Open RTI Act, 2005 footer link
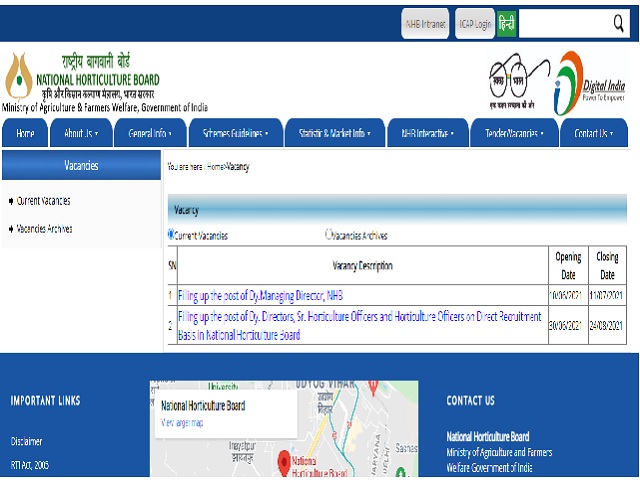This screenshot has height=480, width=640. 30,465
